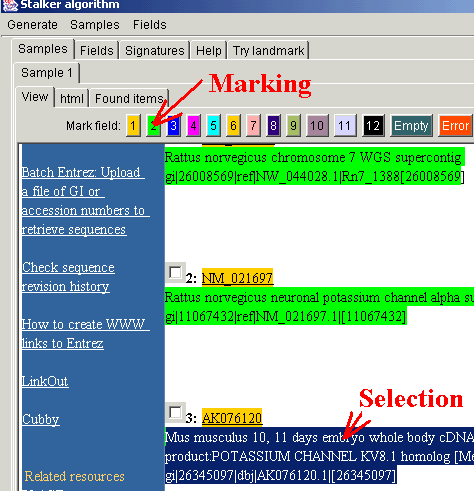Pick cyan mark field 5
474x491 pixels.
[x=213, y=126]
